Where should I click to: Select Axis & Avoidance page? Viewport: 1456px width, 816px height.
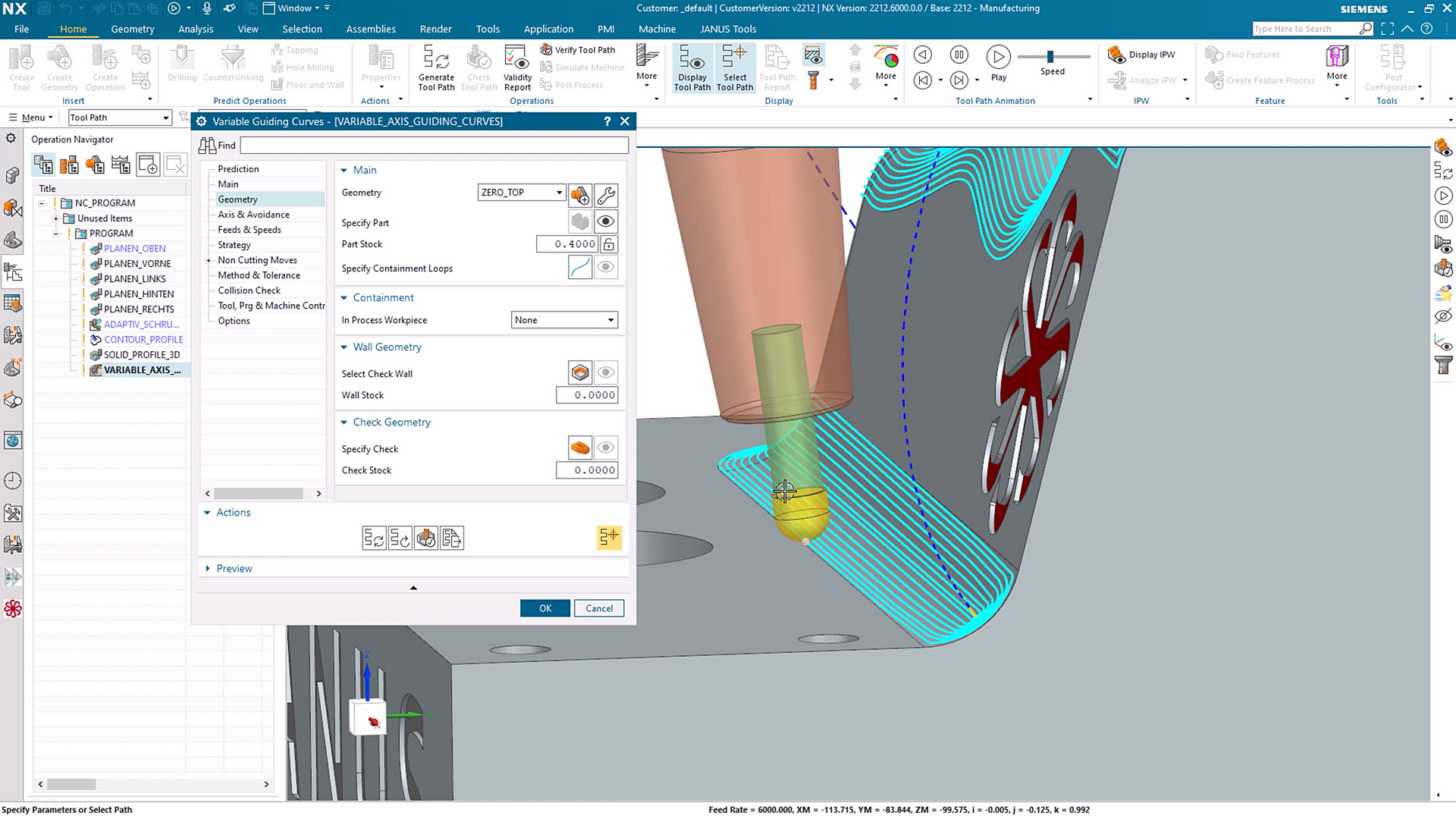tap(253, 215)
